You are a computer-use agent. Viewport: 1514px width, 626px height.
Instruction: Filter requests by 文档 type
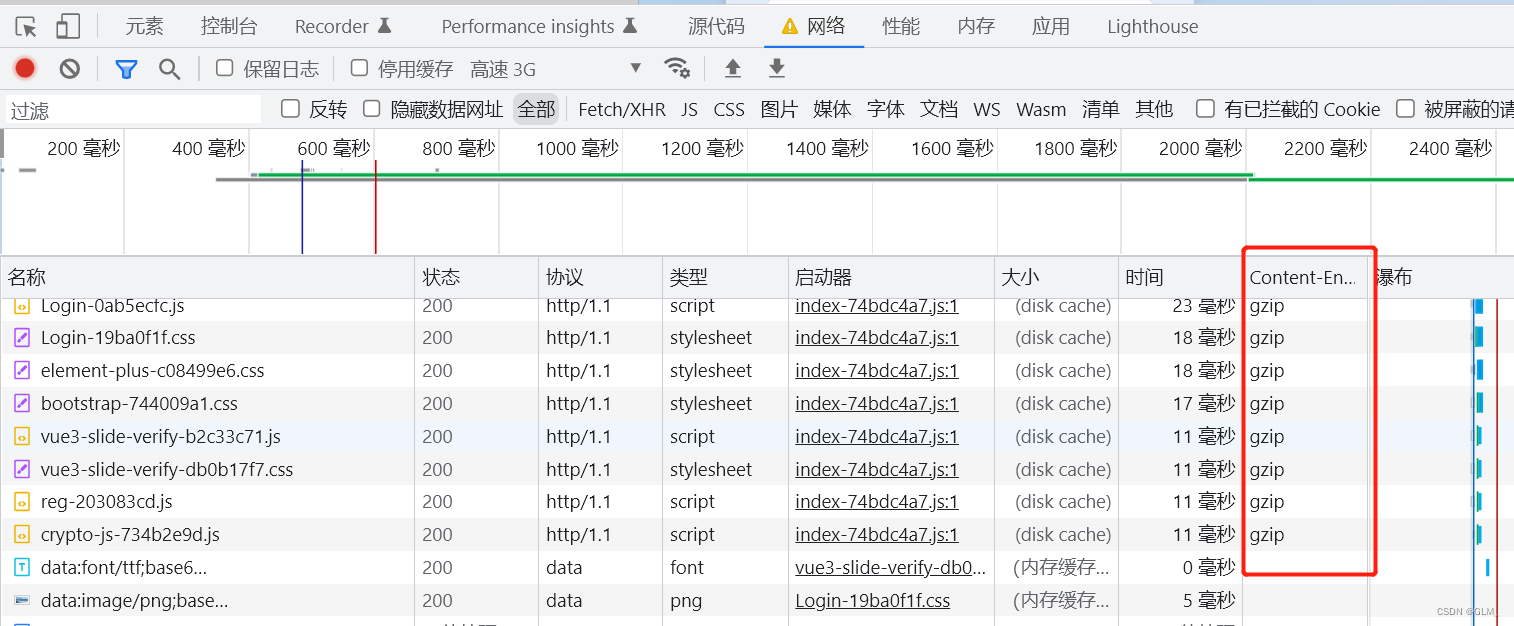[939, 109]
